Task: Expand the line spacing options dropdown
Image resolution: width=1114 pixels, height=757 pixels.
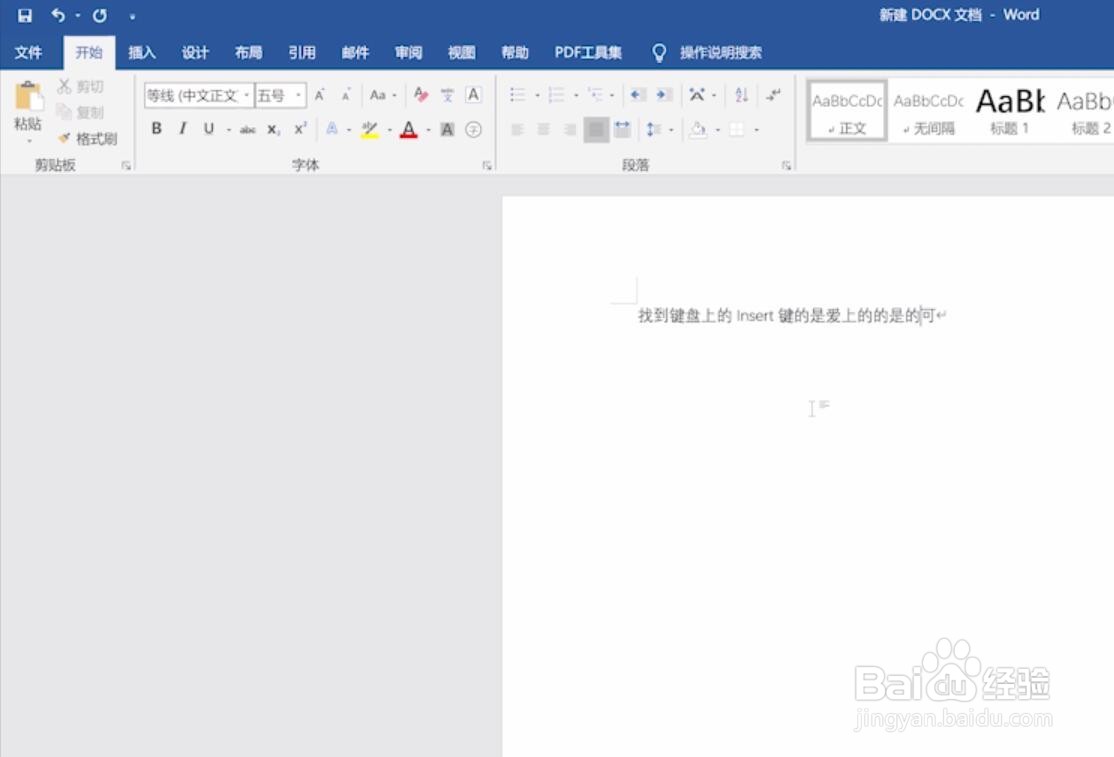Action: click(x=670, y=129)
